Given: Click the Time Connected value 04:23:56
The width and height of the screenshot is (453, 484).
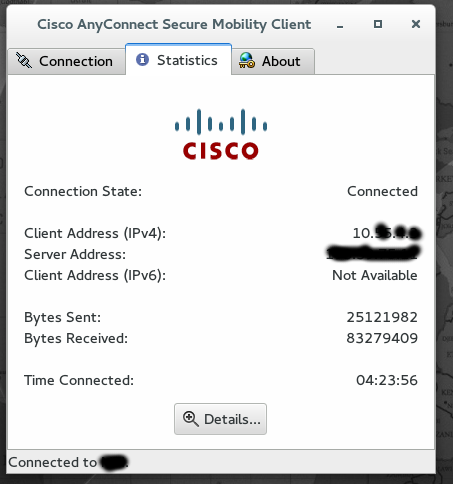Looking at the screenshot, I should tap(387, 380).
